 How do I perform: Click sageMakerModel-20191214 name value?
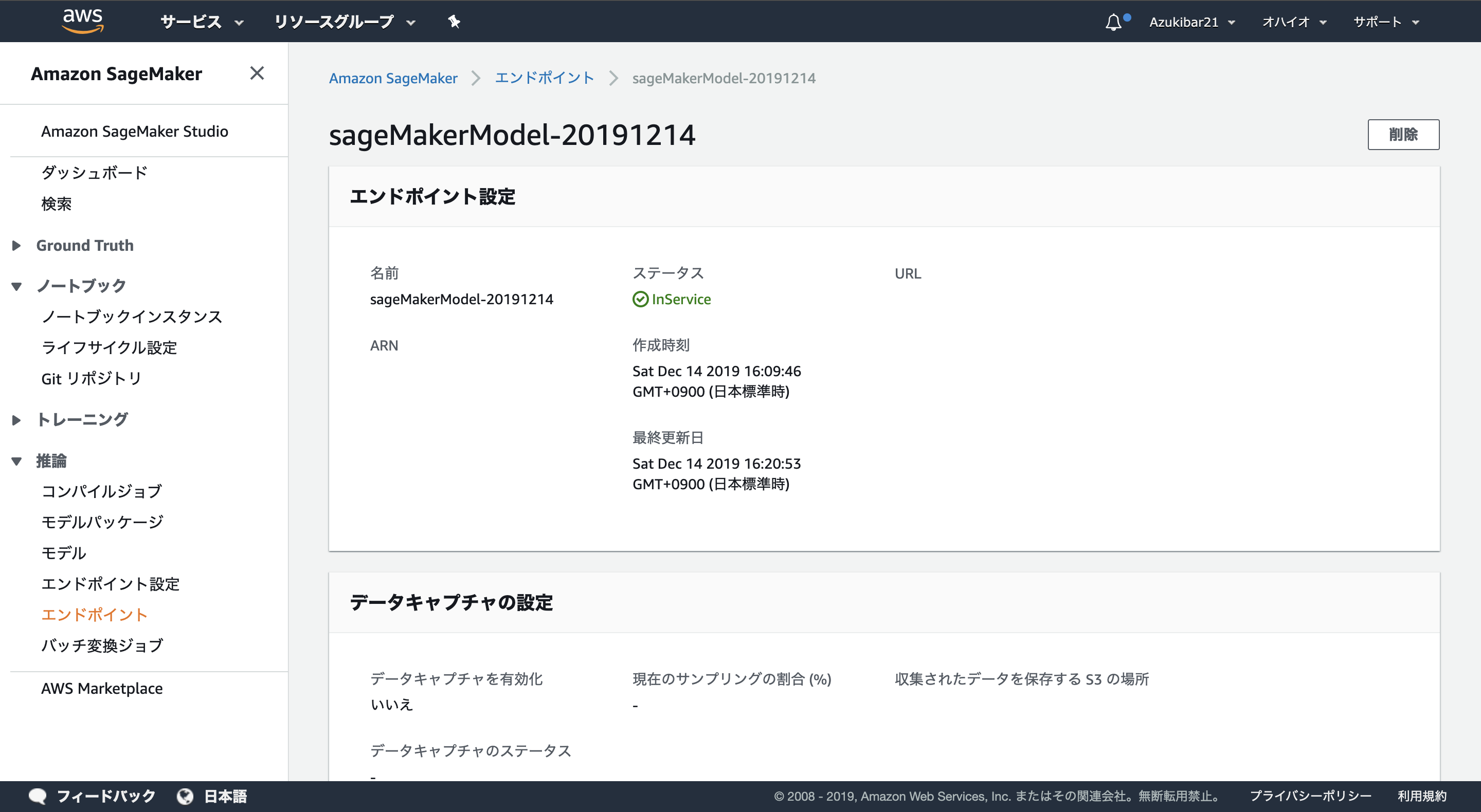[462, 300]
